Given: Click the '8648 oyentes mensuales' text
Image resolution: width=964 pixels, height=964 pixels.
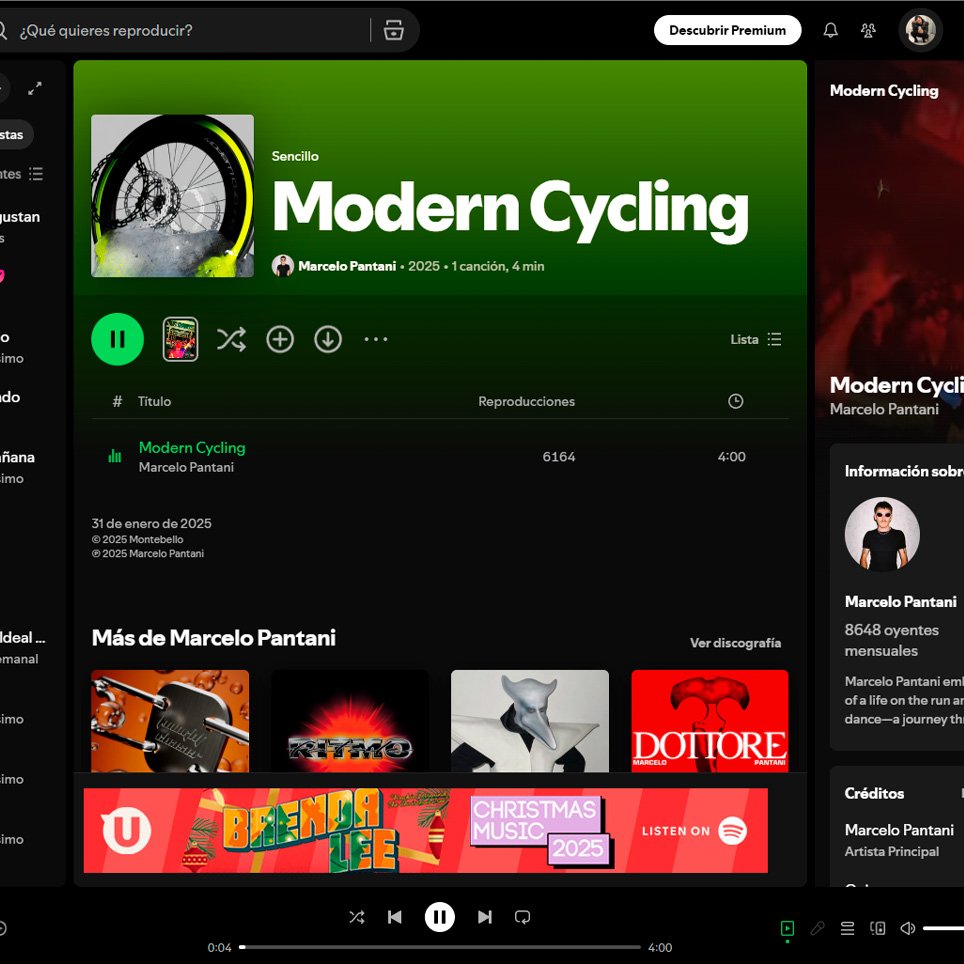Looking at the screenshot, I should click(x=891, y=641).
